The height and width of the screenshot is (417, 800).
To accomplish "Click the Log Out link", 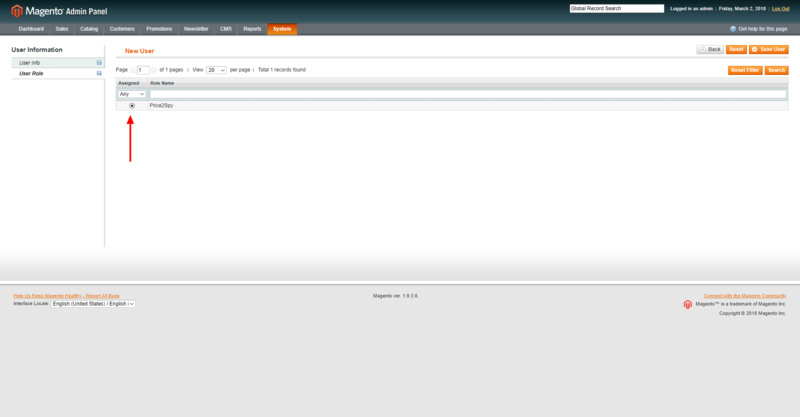I will click(x=780, y=9).
